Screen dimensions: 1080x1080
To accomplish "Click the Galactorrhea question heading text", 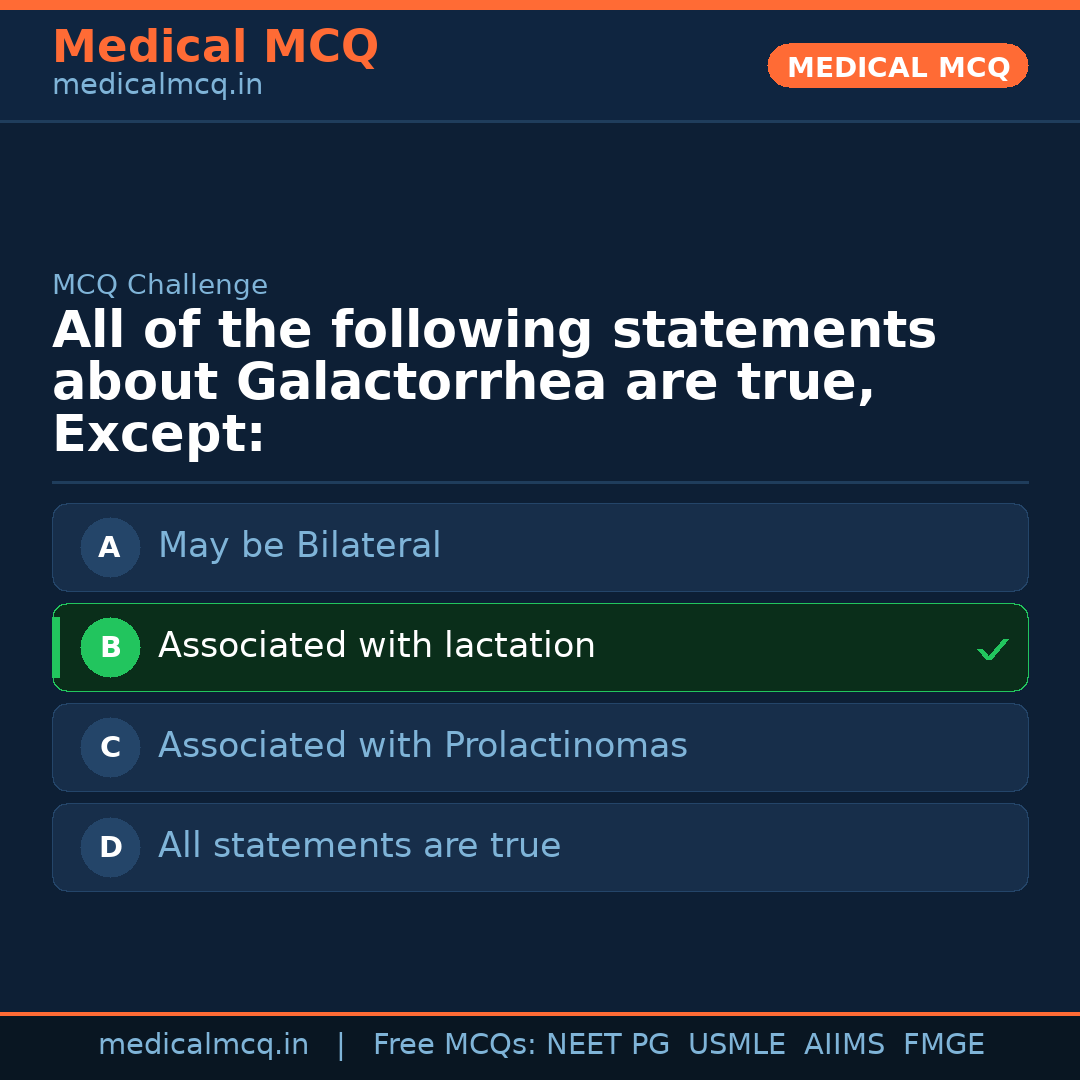I will point(494,383).
